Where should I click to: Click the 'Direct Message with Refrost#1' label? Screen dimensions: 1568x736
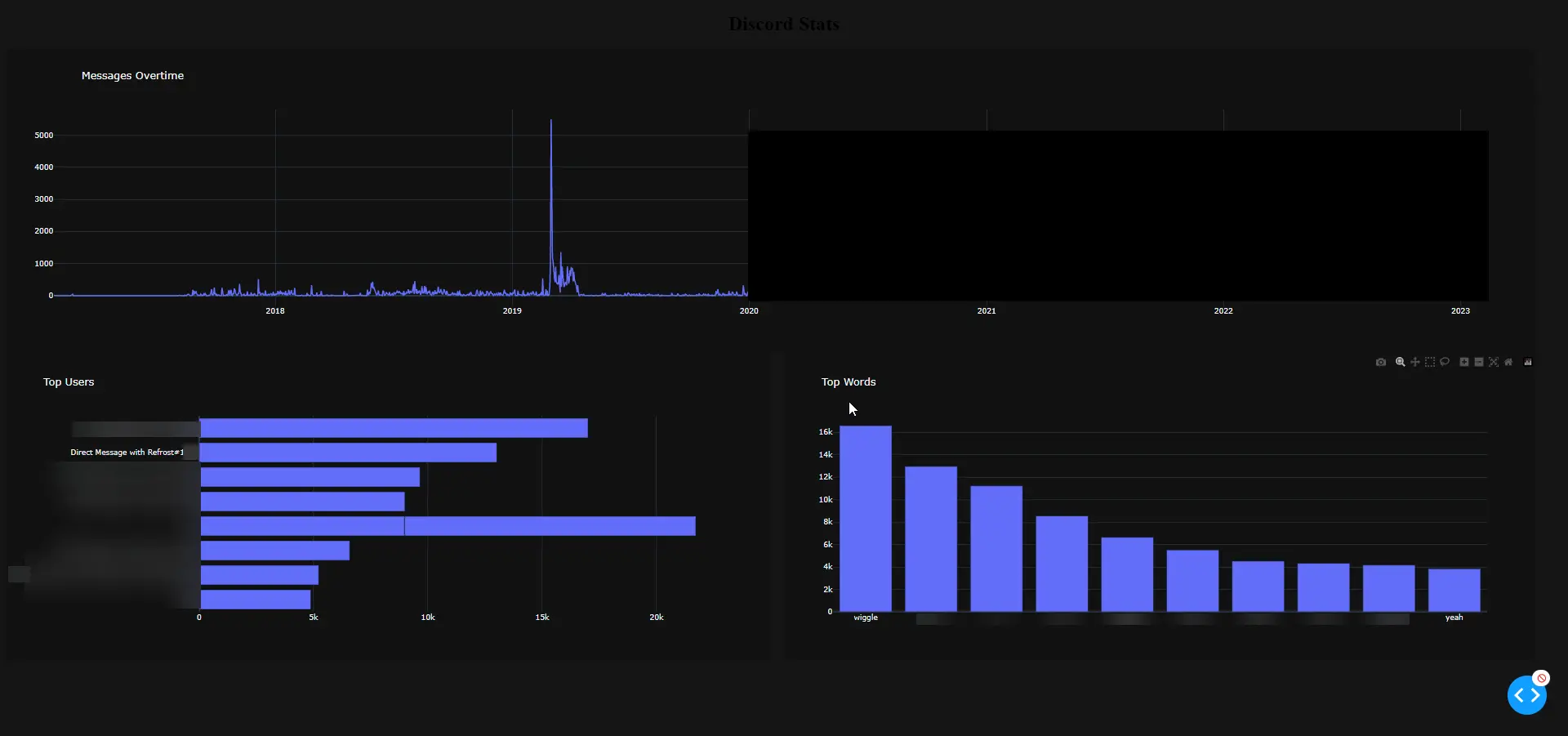127,453
